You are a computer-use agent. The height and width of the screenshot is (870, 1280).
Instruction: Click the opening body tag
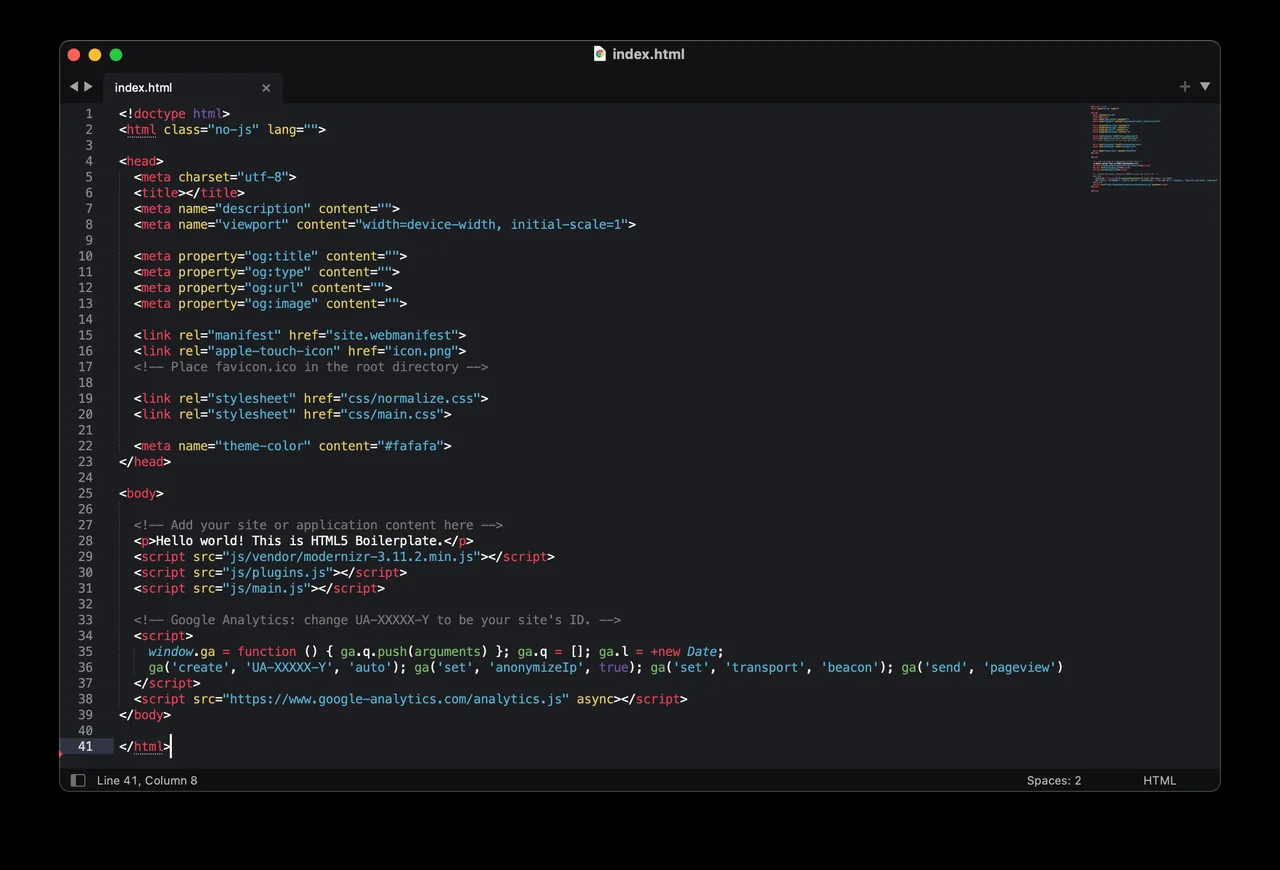point(141,493)
